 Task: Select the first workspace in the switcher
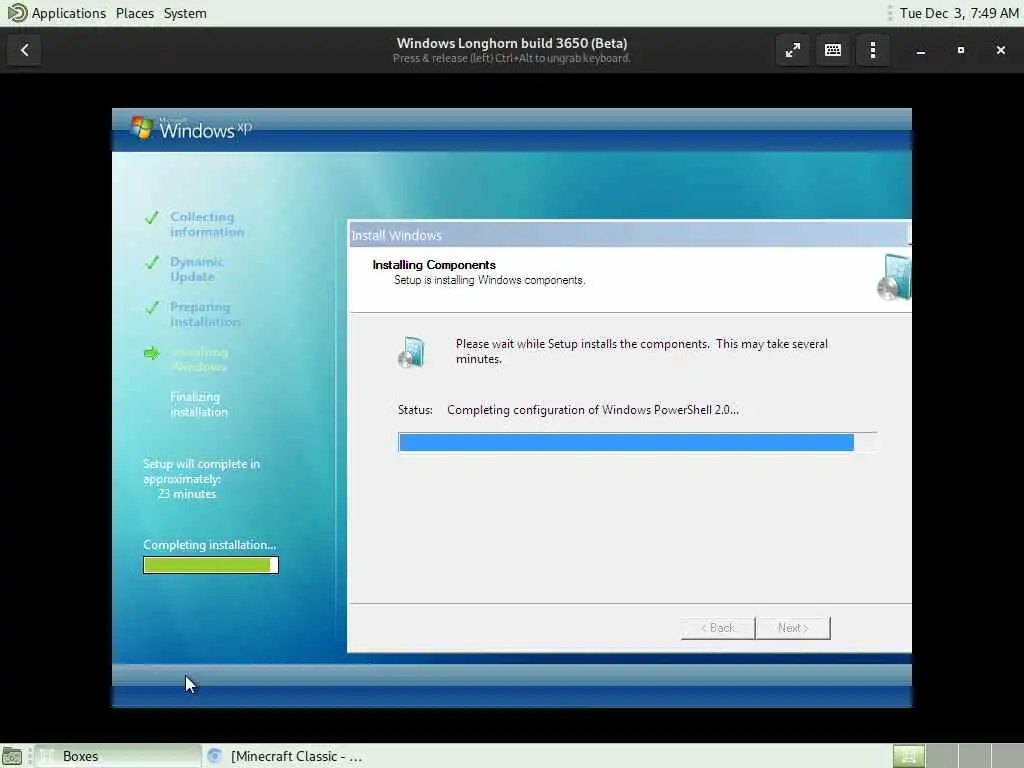908,756
